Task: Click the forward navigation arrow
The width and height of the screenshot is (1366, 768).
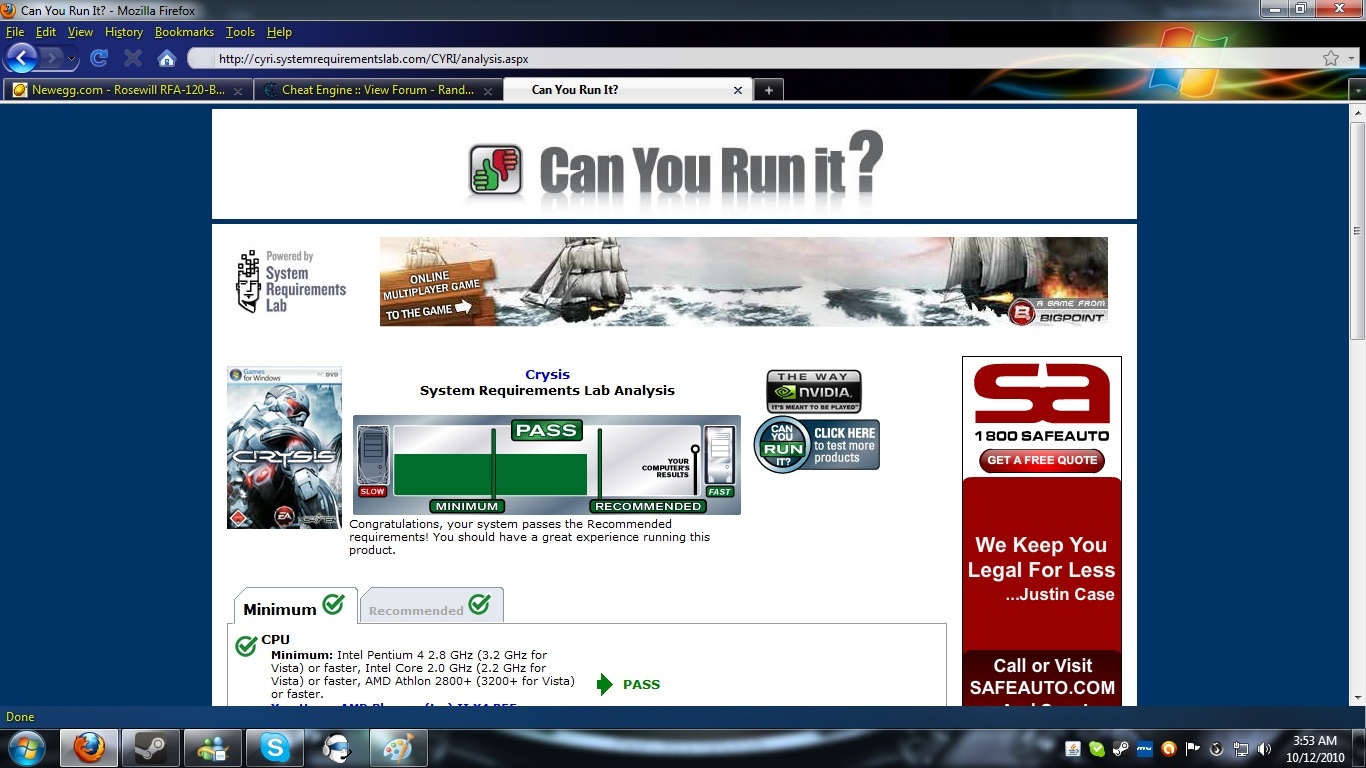Action: (x=50, y=58)
